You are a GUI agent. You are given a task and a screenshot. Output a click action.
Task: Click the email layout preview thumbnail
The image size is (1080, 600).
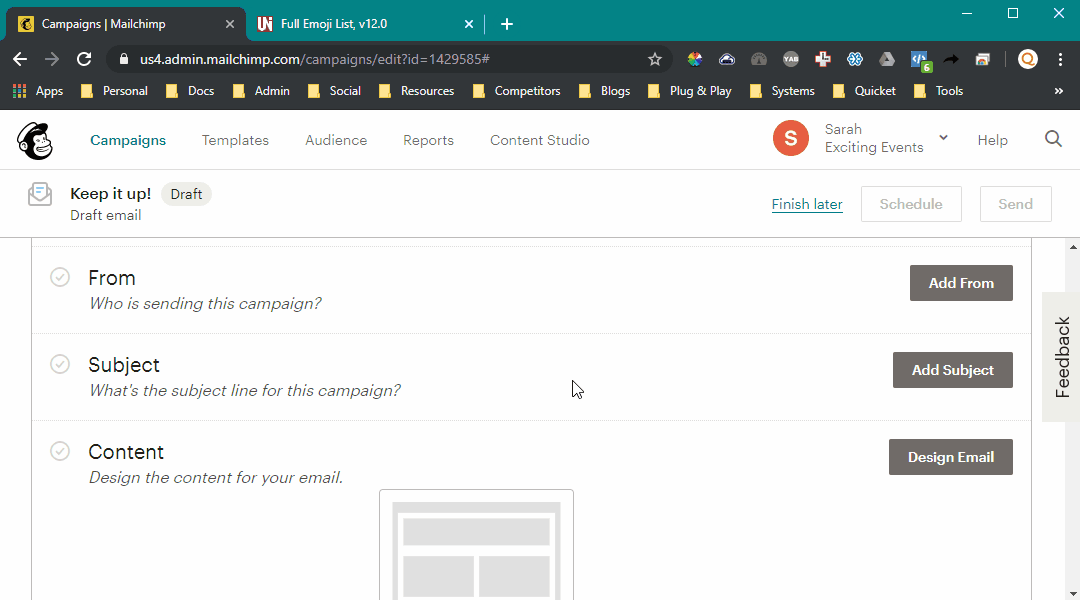(x=476, y=545)
